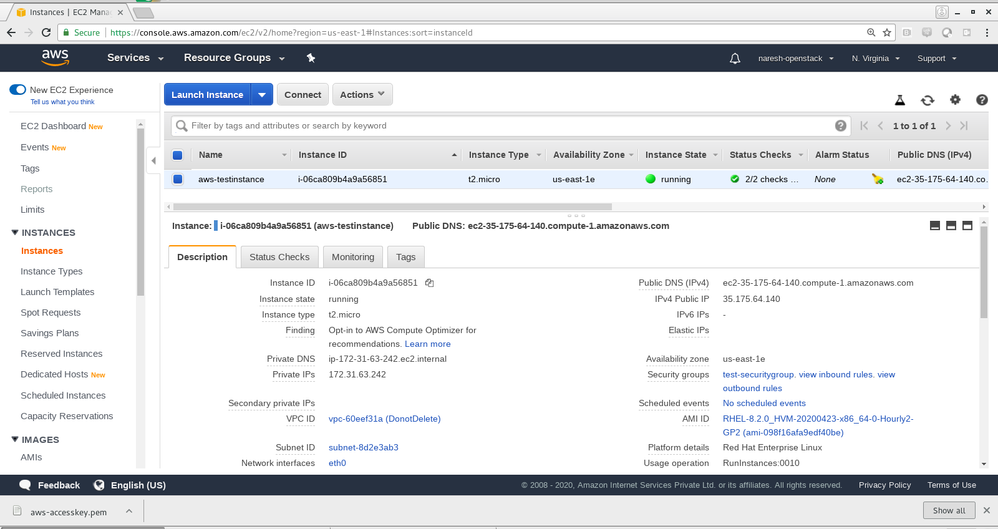
Task: Open the test-securitygroup link
Action: (758, 375)
